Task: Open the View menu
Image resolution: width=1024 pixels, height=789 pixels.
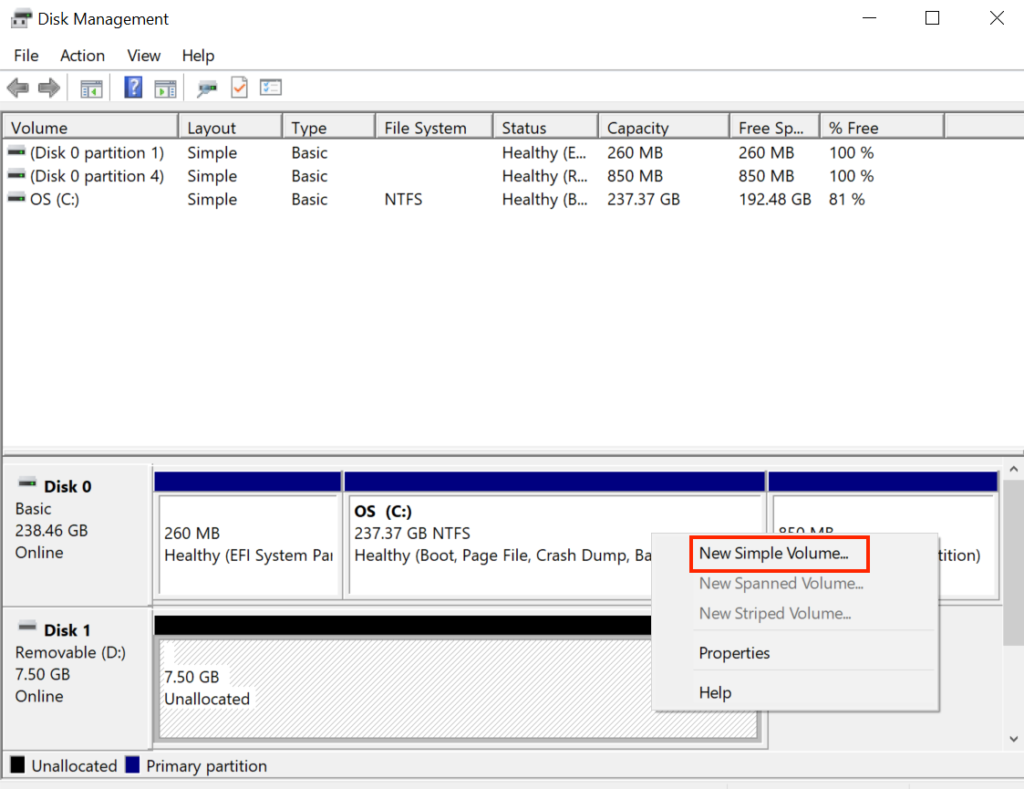Action: pos(144,56)
